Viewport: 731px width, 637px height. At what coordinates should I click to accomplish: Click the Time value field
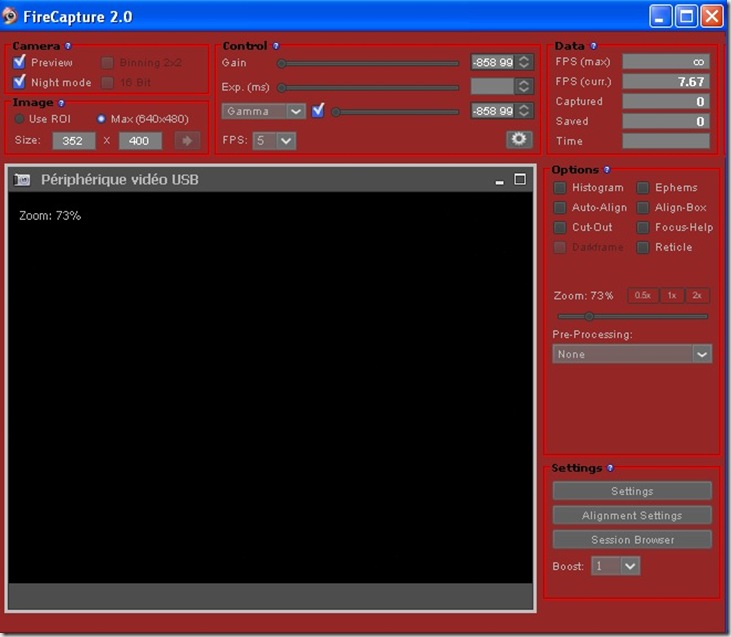pos(666,141)
